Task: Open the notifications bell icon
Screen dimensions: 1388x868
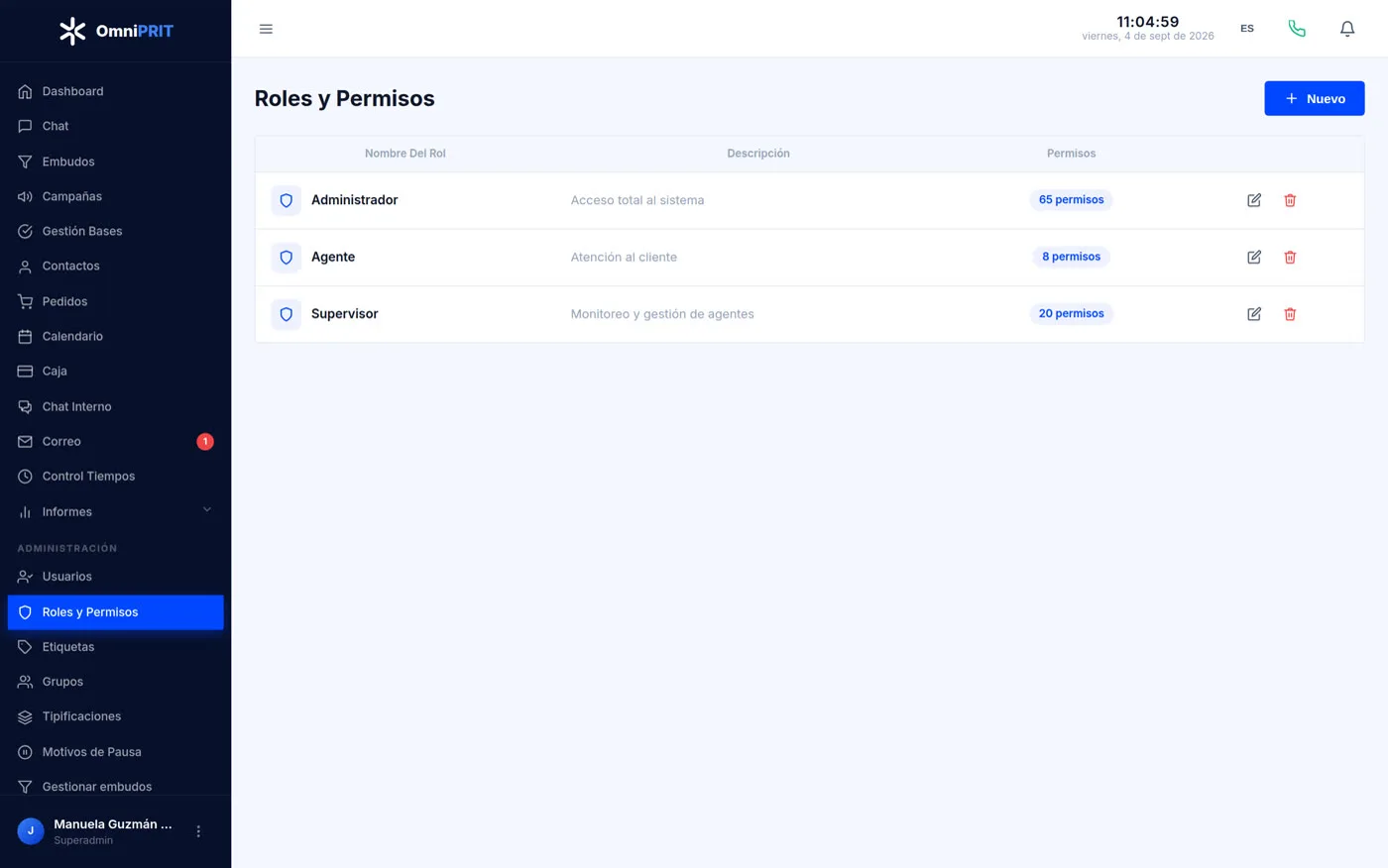Action: click(x=1347, y=29)
